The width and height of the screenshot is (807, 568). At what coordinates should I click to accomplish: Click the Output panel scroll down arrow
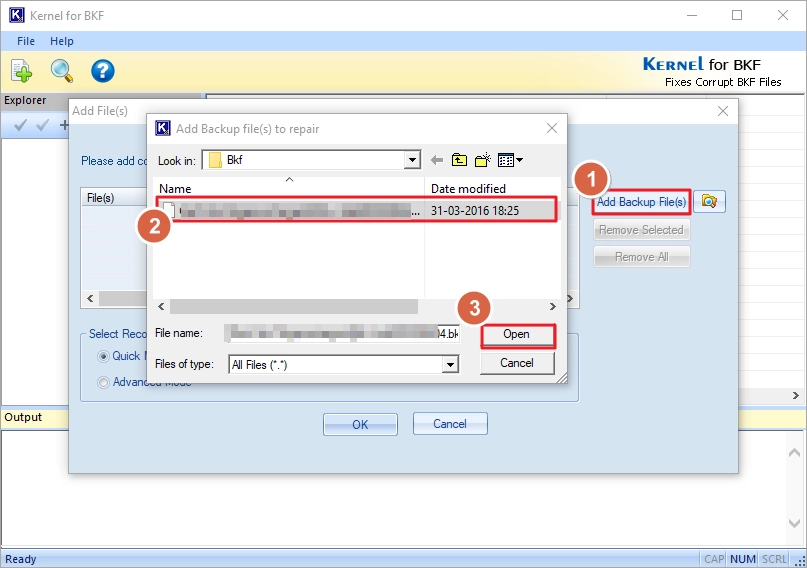[794, 523]
